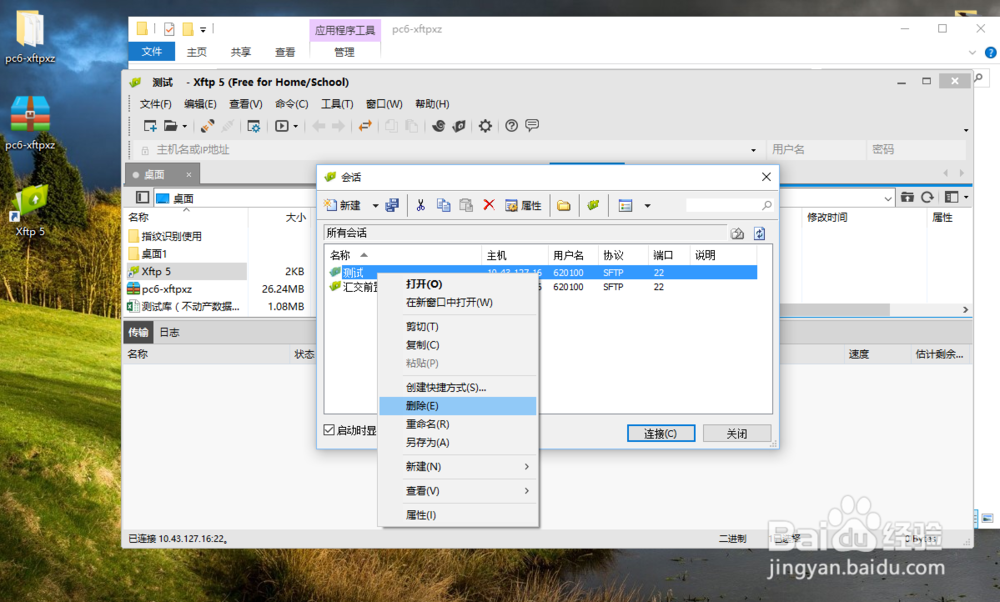This screenshot has height=602, width=1000.
Task: Toggle the folder tree pane icon left of 桌面
Action: tap(143, 198)
